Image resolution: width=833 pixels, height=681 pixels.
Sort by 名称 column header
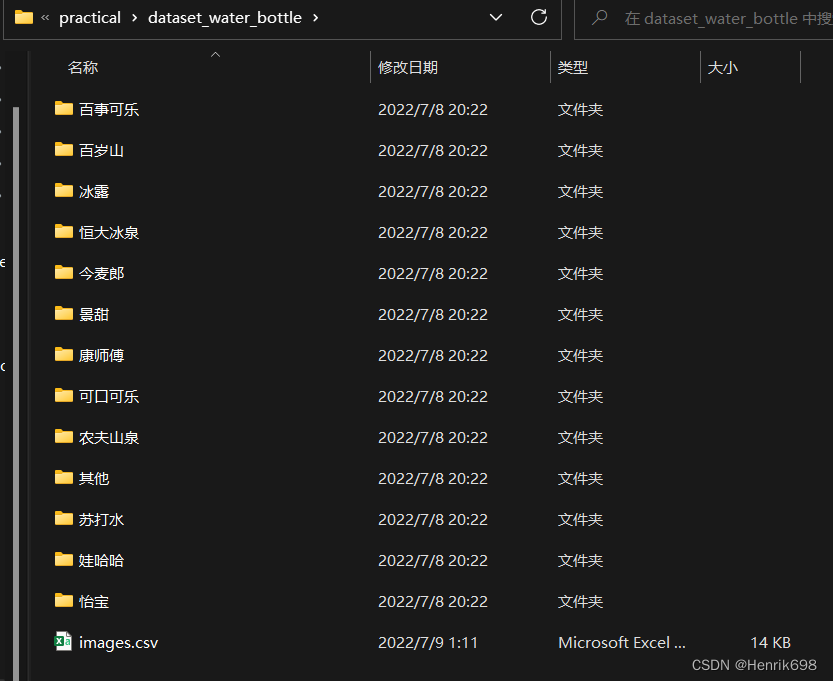[83, 67]
